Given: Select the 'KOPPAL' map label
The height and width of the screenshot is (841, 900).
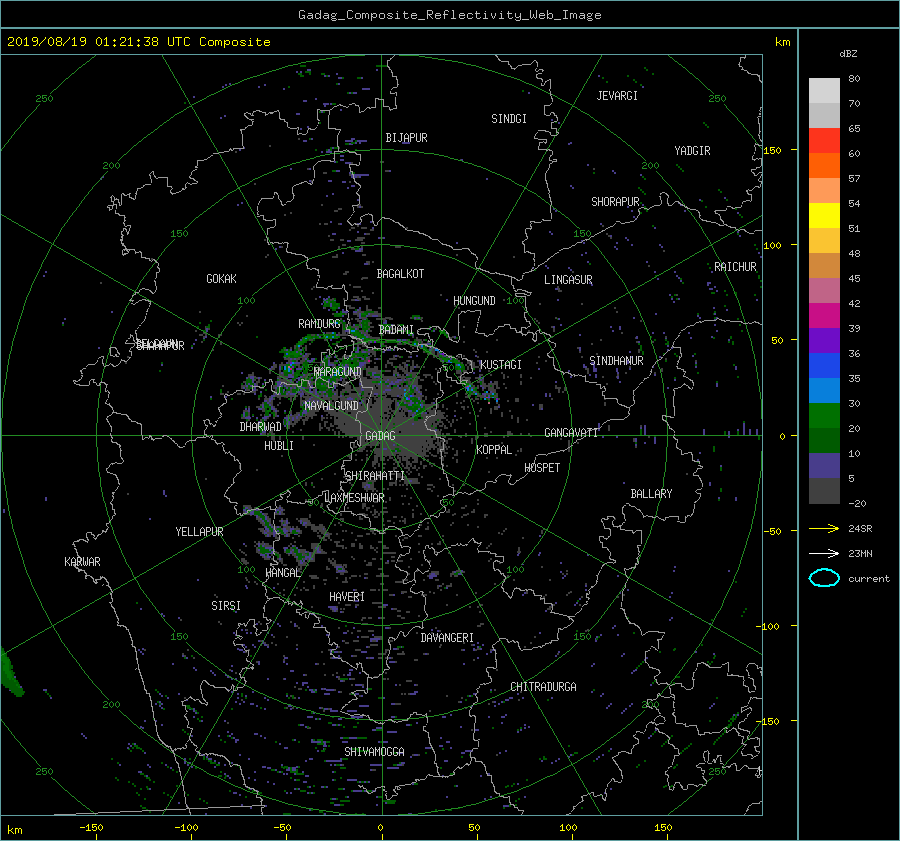Looking at the screenshot, I should [494, 450].
